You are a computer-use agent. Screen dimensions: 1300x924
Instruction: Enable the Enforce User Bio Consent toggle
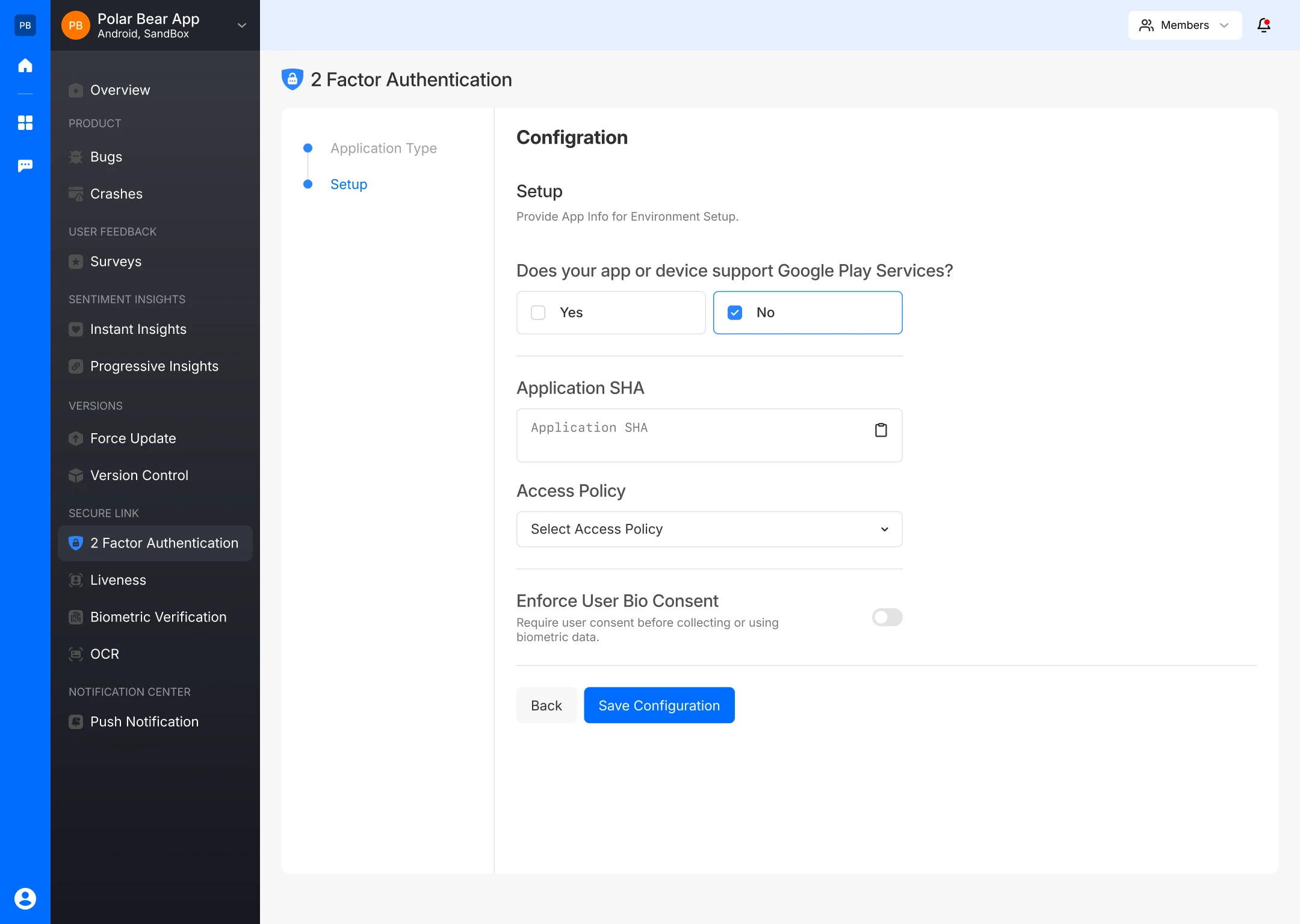(887, 617)
